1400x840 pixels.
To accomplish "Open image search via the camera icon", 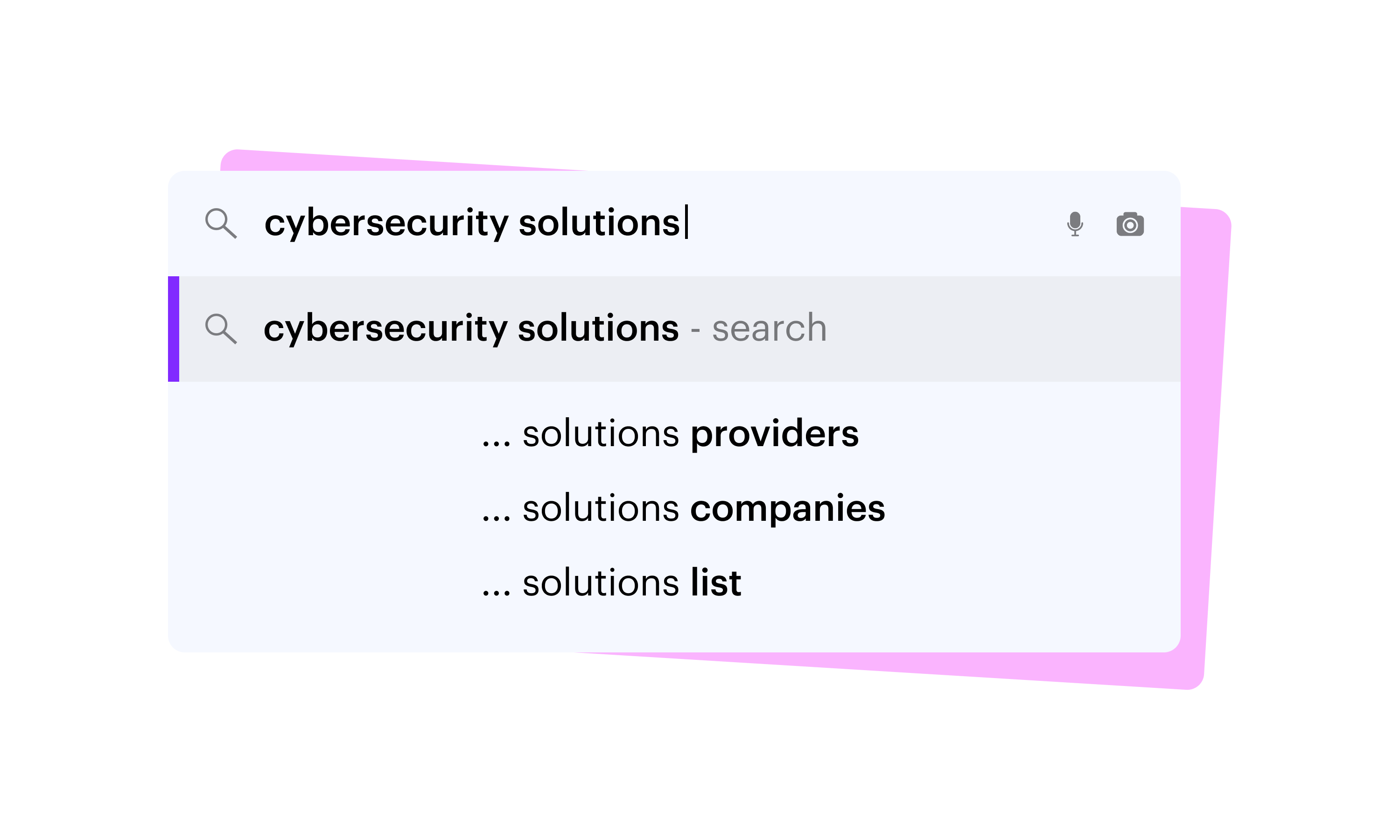I will click(1129, 224).
